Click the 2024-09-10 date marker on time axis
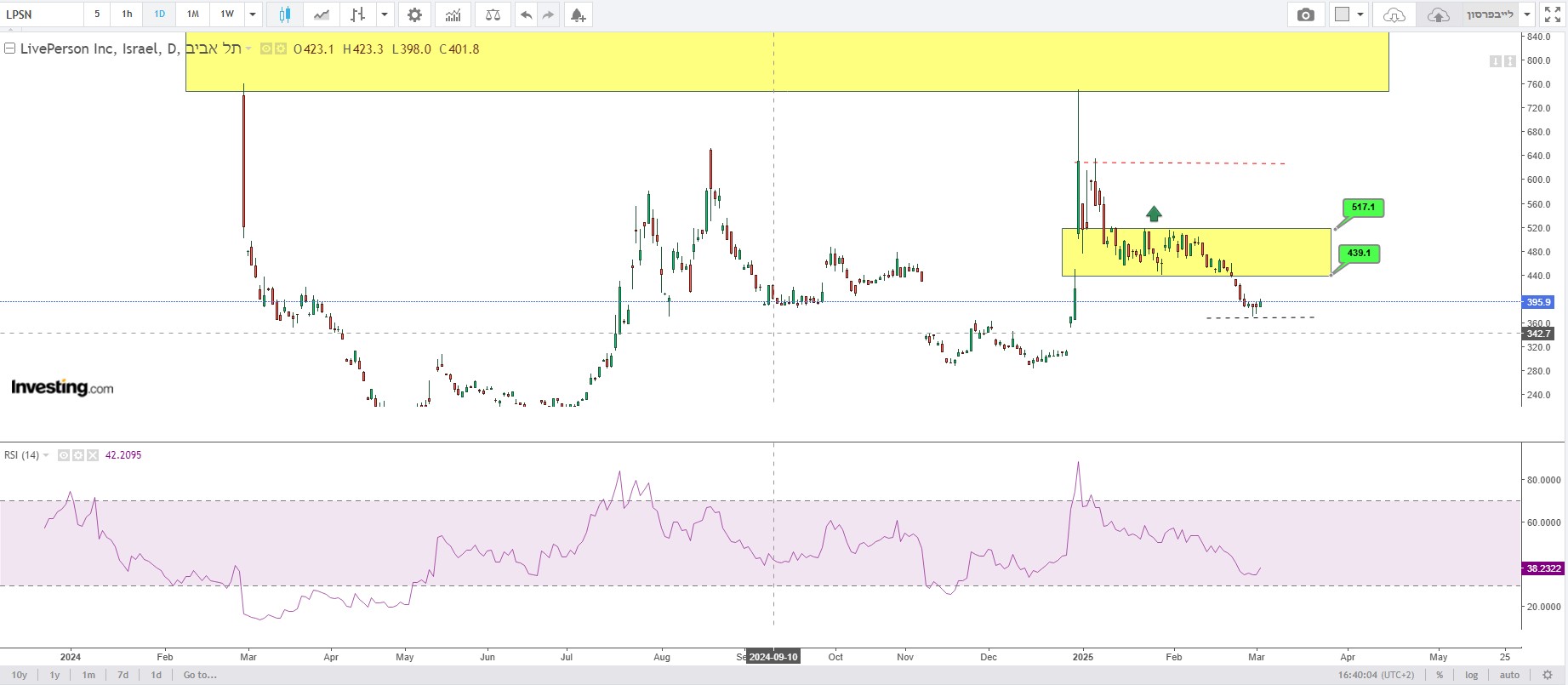The width and height of the screenshot is (1568, 685). point(773,657)
